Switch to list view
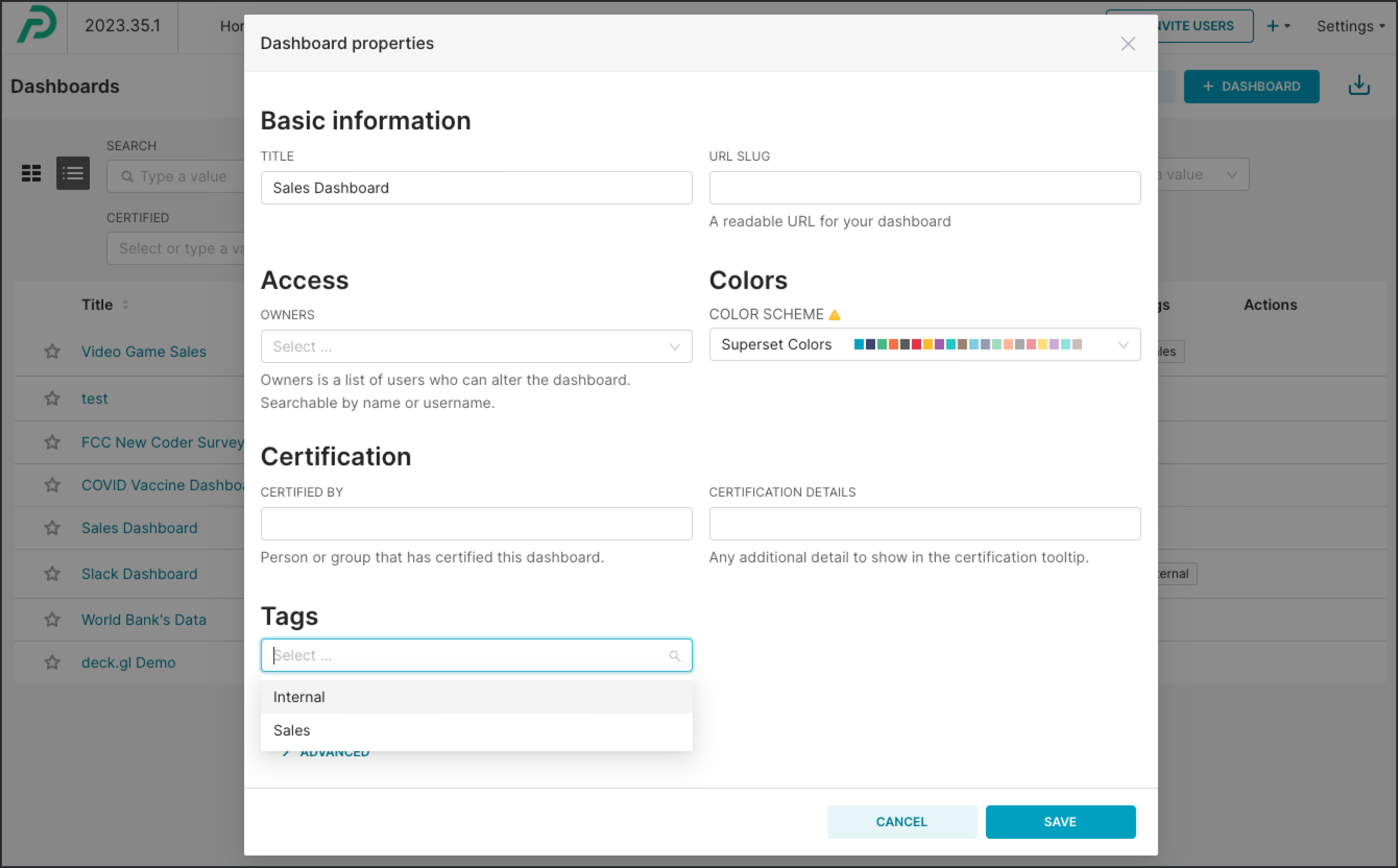Viewport: 1398px width, 868px height. (x=73, y=173)
